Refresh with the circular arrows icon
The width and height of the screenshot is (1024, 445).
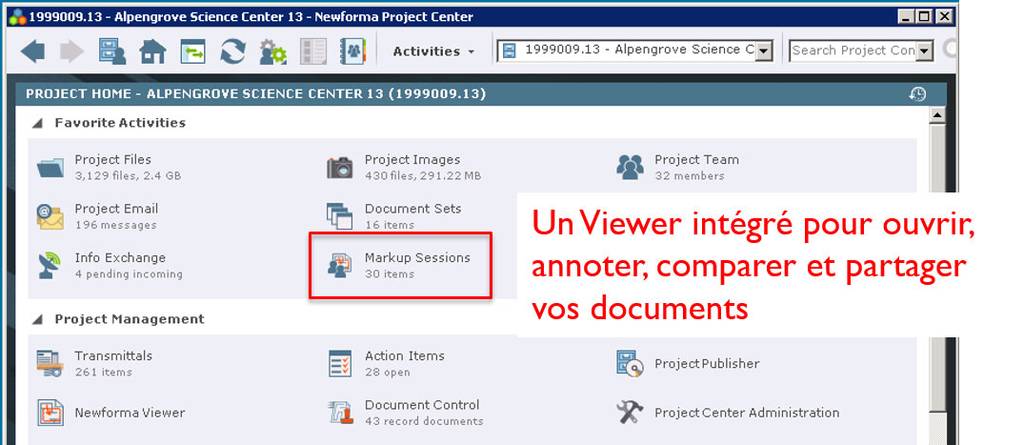(232, 51)
